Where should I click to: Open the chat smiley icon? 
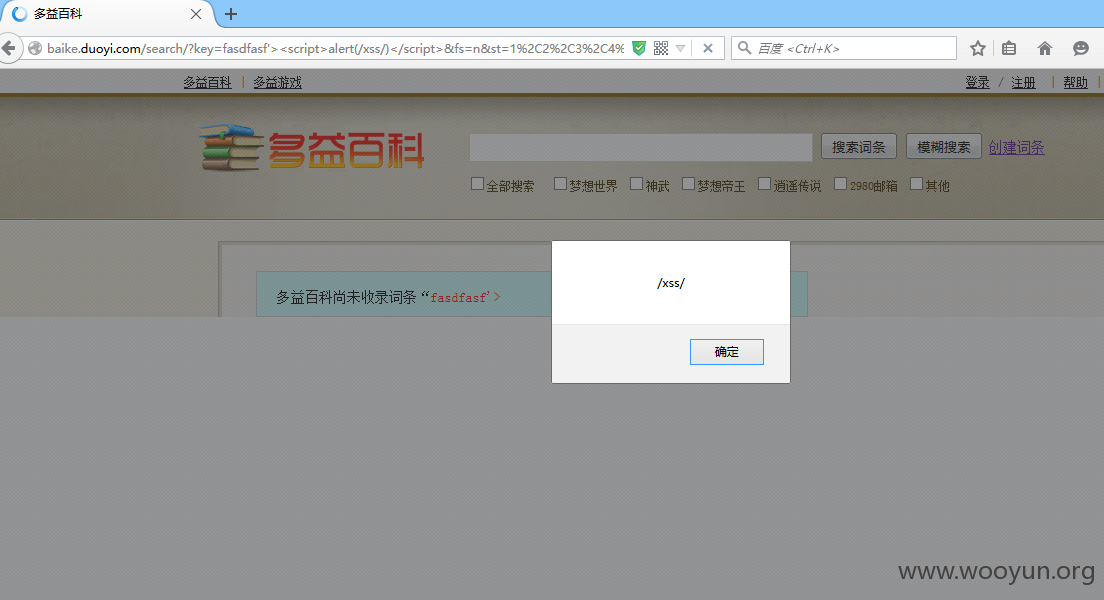coord(1081,48)
